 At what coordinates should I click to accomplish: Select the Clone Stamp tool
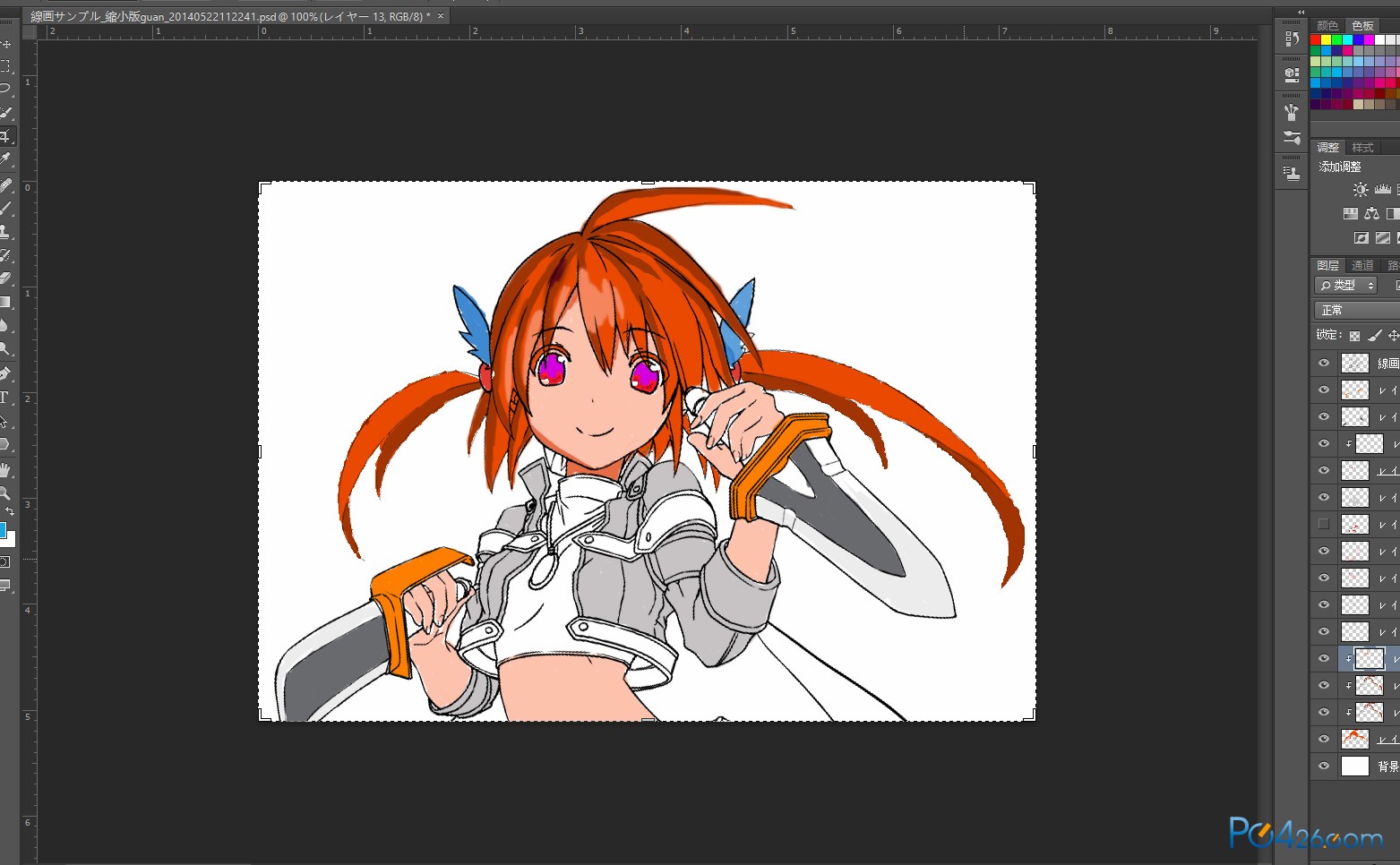click(4, 232)
